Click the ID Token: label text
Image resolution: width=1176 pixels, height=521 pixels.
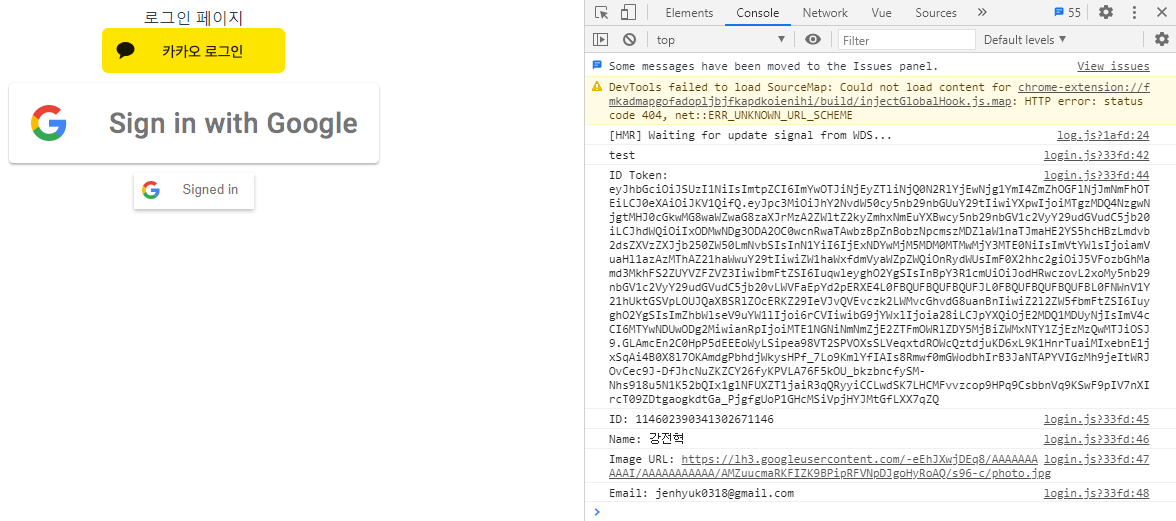[638, 175]
